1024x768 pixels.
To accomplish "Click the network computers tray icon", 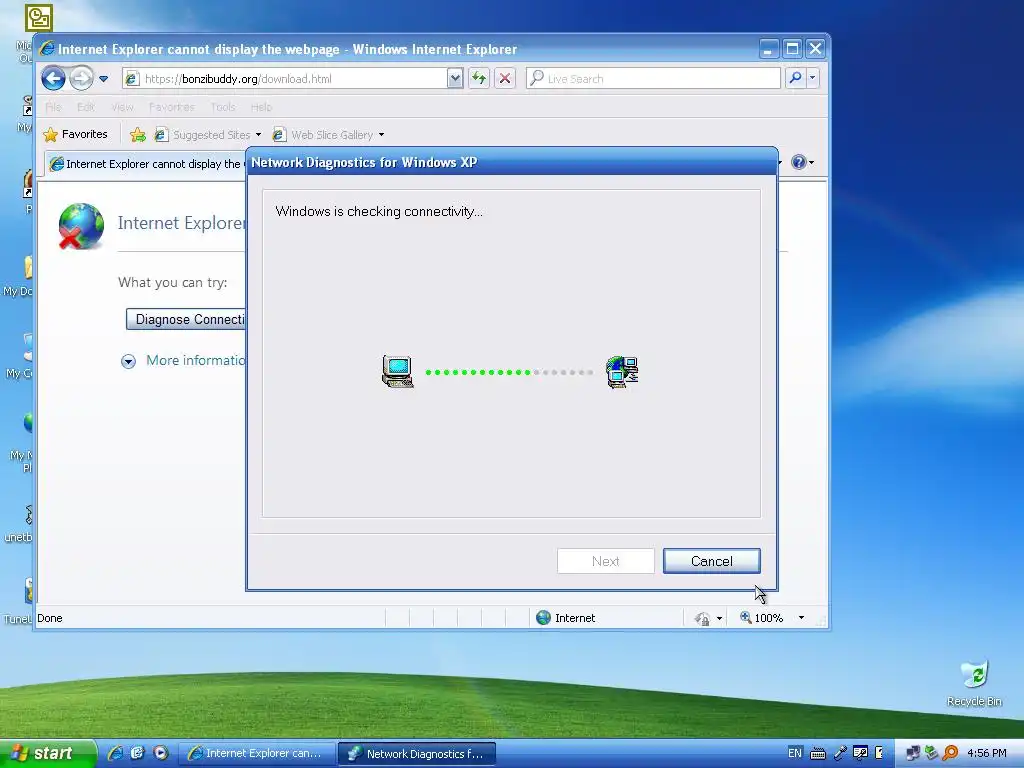I will click(912, 754).
